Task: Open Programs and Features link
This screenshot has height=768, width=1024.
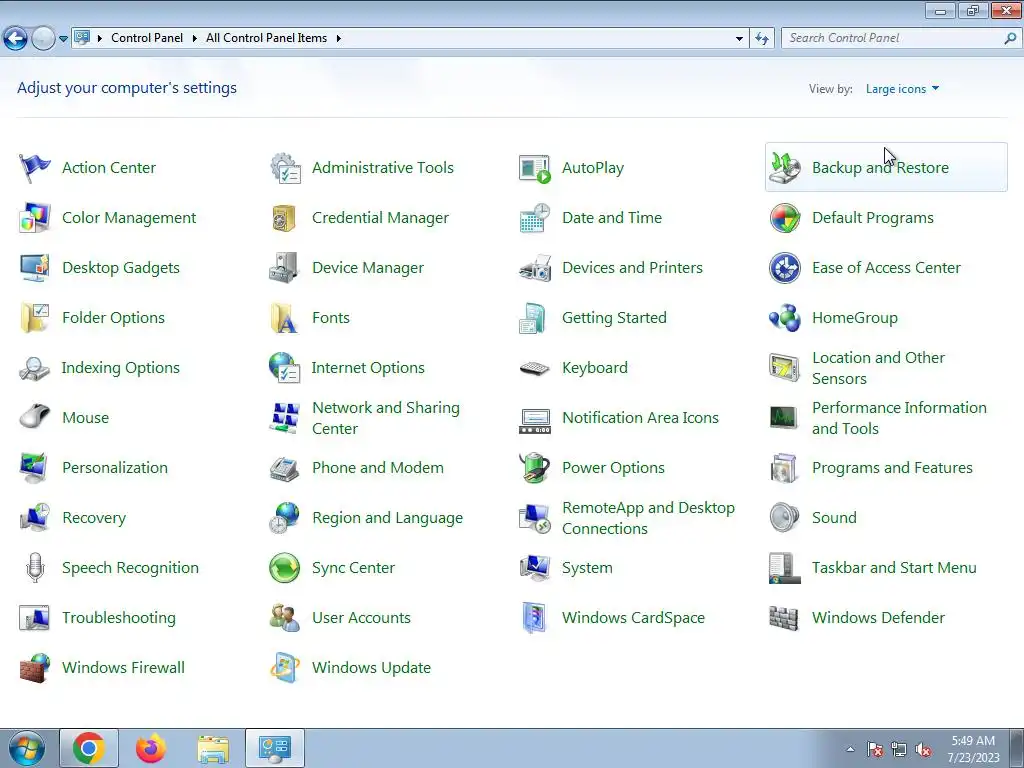Action: tap(892, 468)
